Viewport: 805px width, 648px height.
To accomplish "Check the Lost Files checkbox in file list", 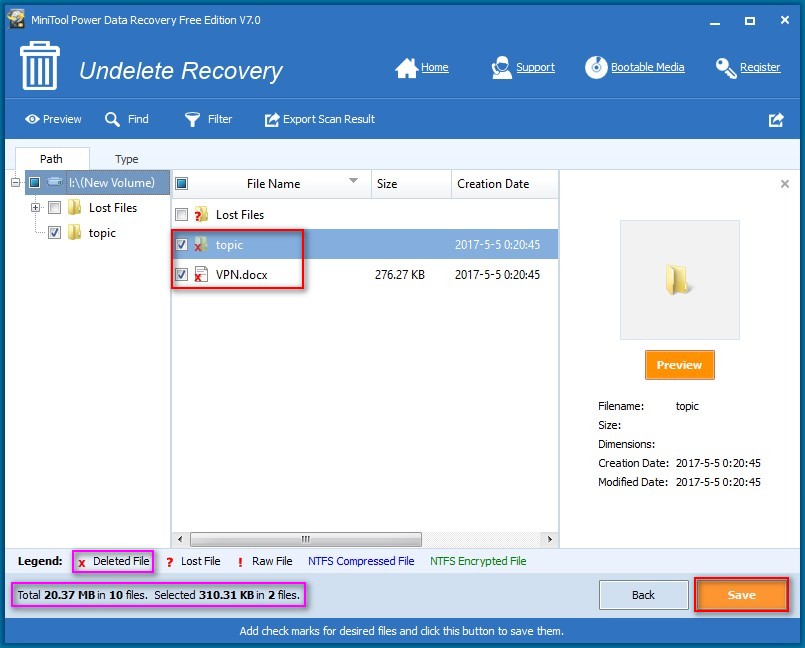I will point(181,214).
